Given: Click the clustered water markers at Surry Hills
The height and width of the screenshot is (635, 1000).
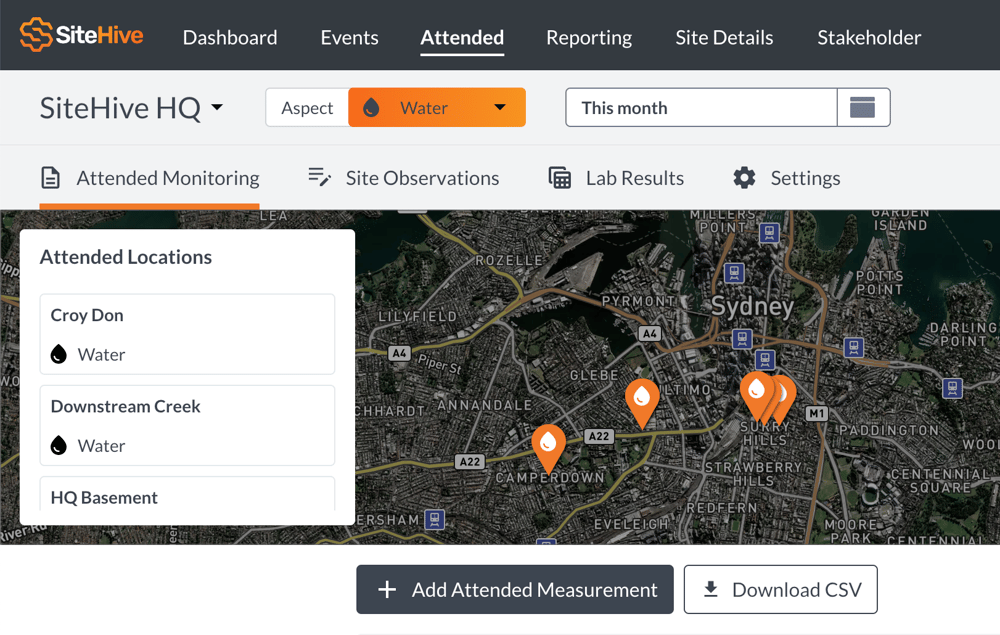Looking at the screenshot, I should [x=767, y=399].
